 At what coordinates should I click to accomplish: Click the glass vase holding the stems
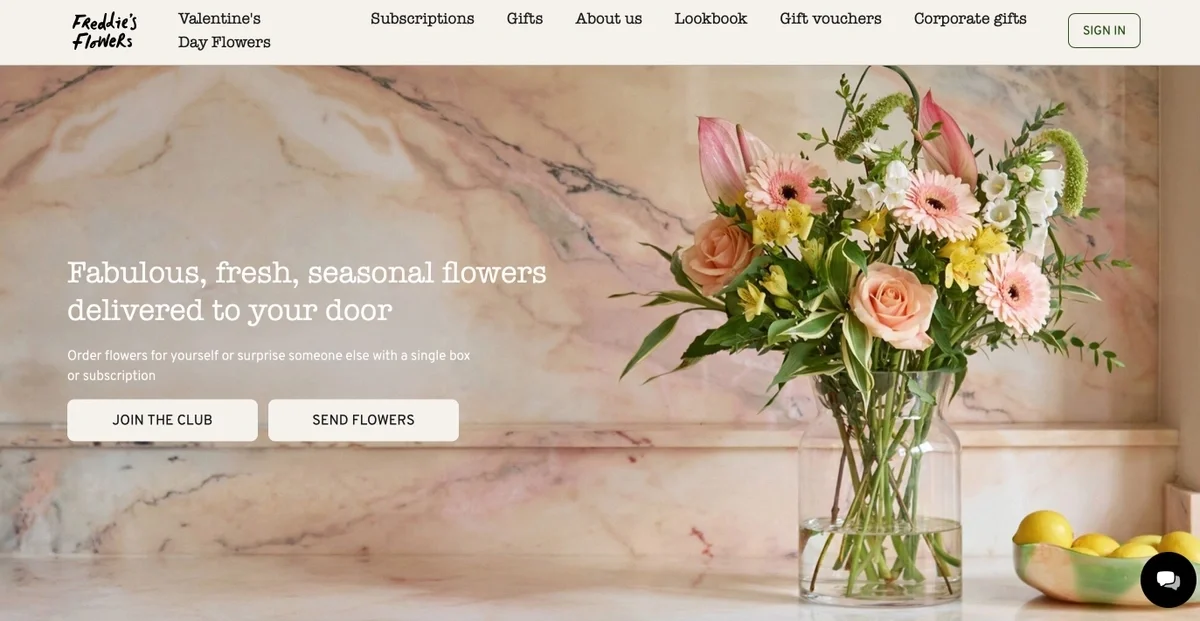point(880,488)
